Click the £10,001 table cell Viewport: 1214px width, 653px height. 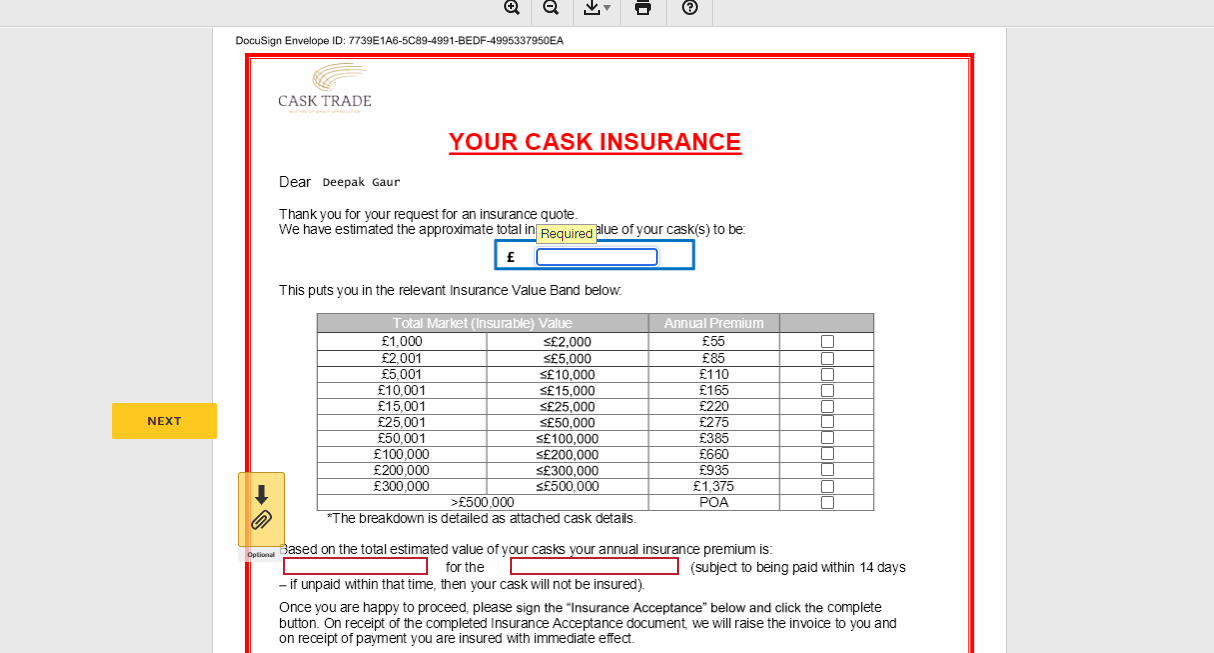click(x=402, y=390)
